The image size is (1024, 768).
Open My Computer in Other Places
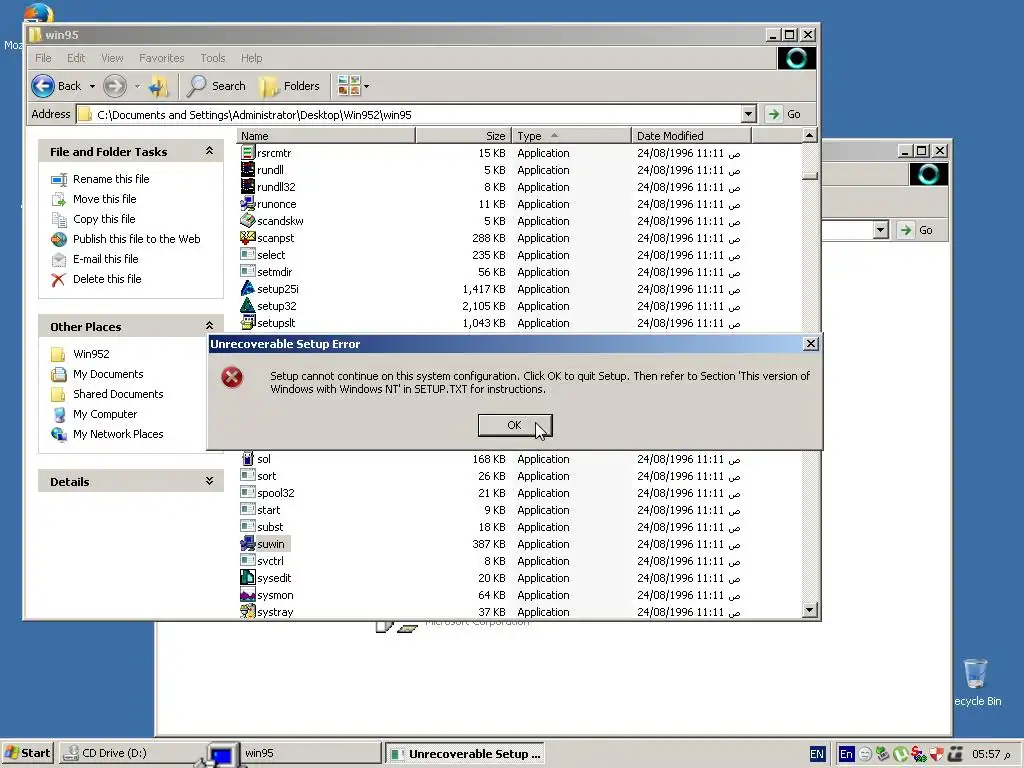click(x=104, y=414)
